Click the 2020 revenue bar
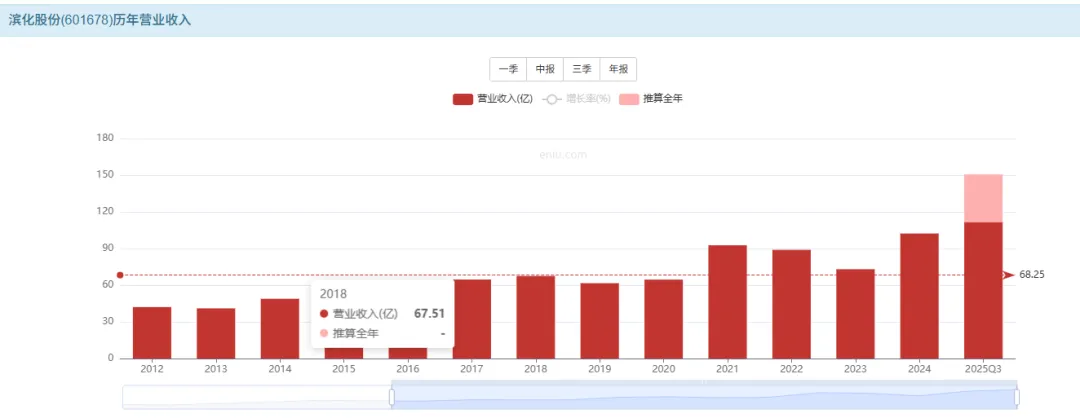This screenshot has width=1080, height=418. pos(663,319)
